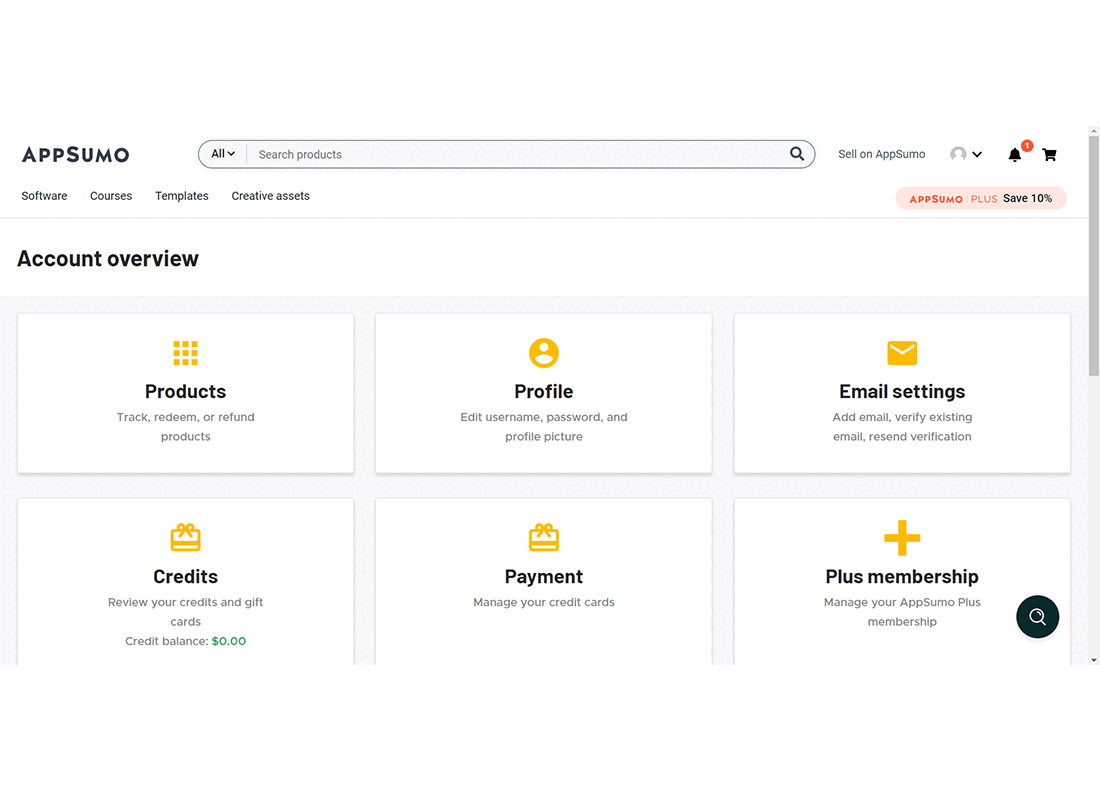Screen dimensions: 1100x810
Task: Expand the user avatar account menu
Action: pos(966,154)
